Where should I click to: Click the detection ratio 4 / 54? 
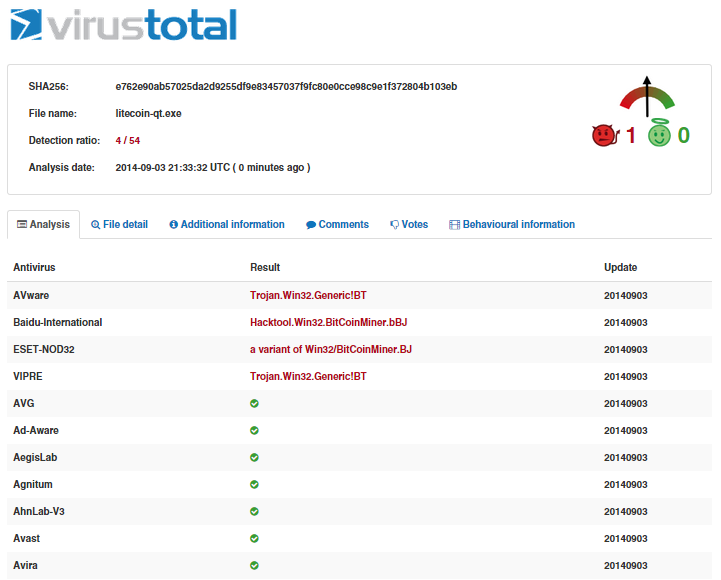point(128,141)
